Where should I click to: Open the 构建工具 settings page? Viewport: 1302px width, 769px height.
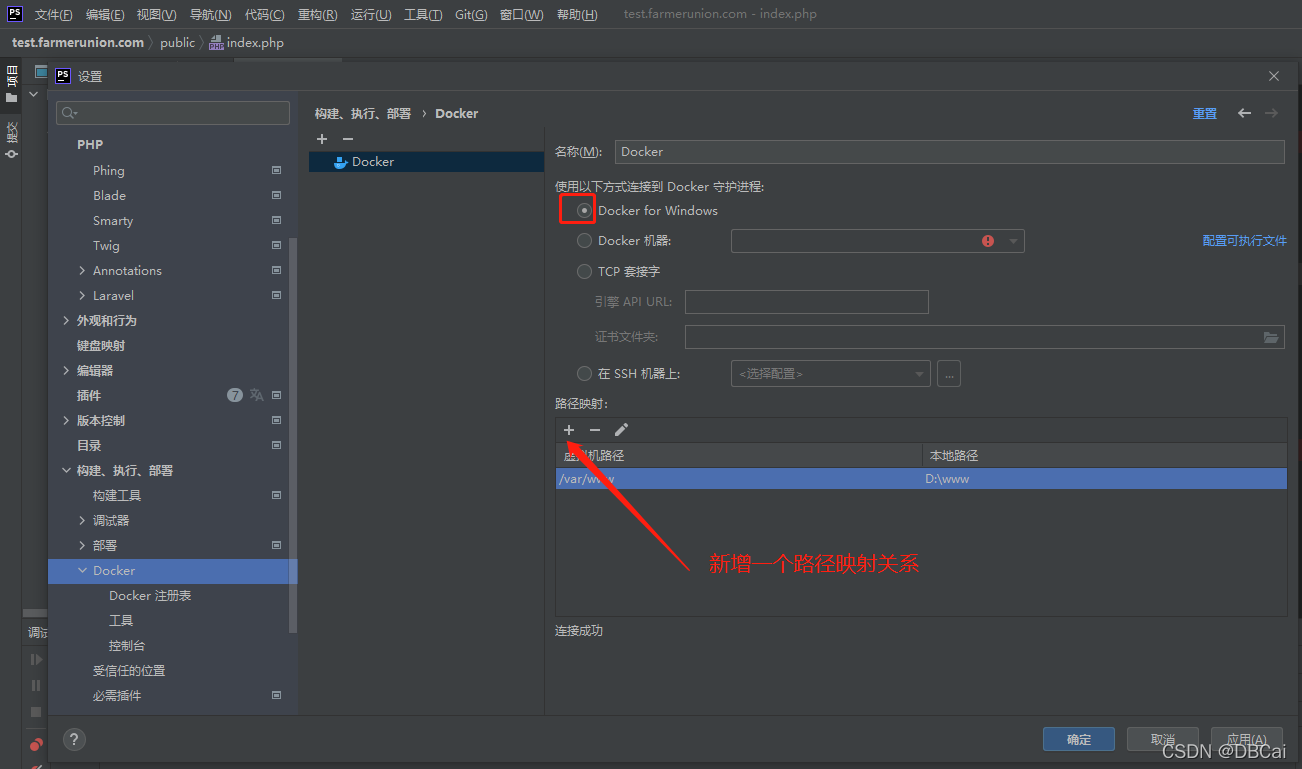click(x=117, y=496)
